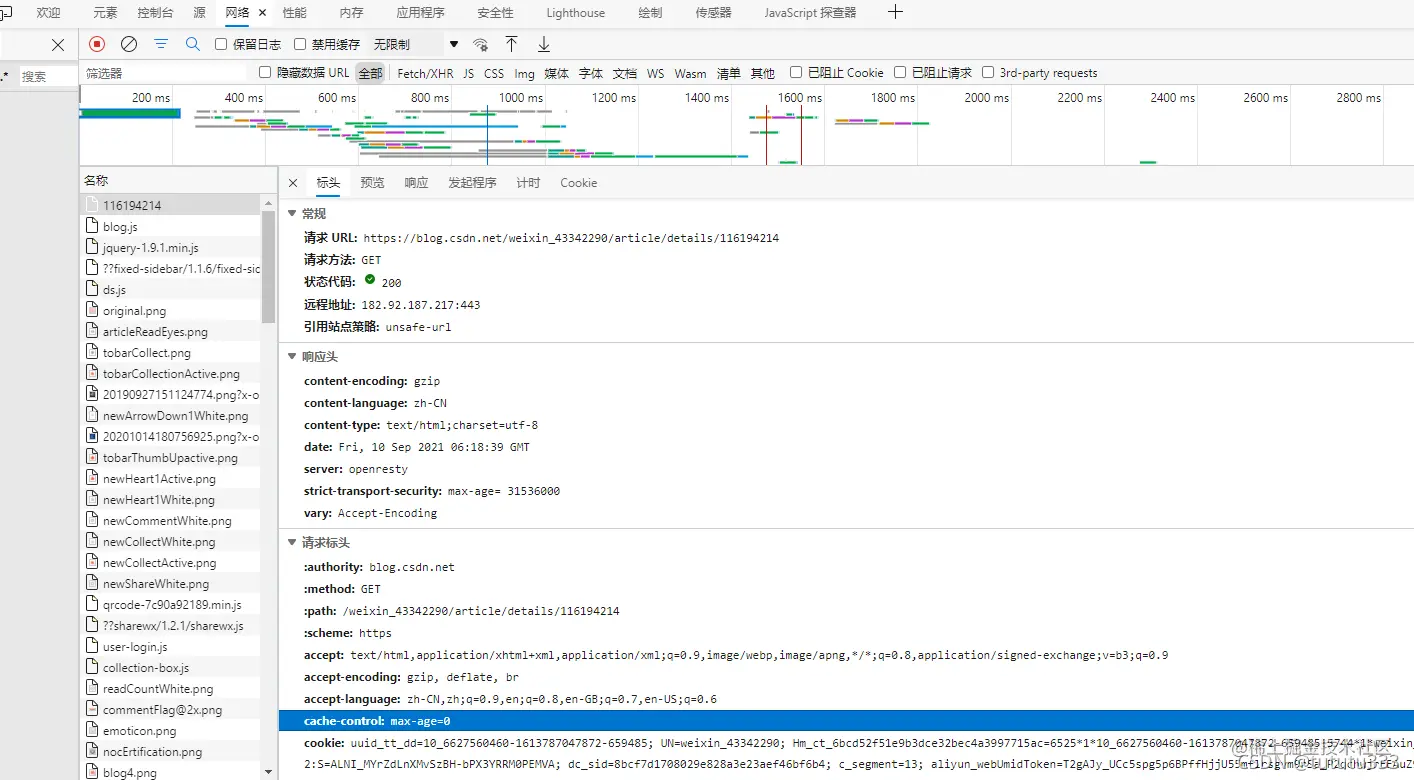
Task: Open the Lighthouse tab
Action: (x=576, y=13)
